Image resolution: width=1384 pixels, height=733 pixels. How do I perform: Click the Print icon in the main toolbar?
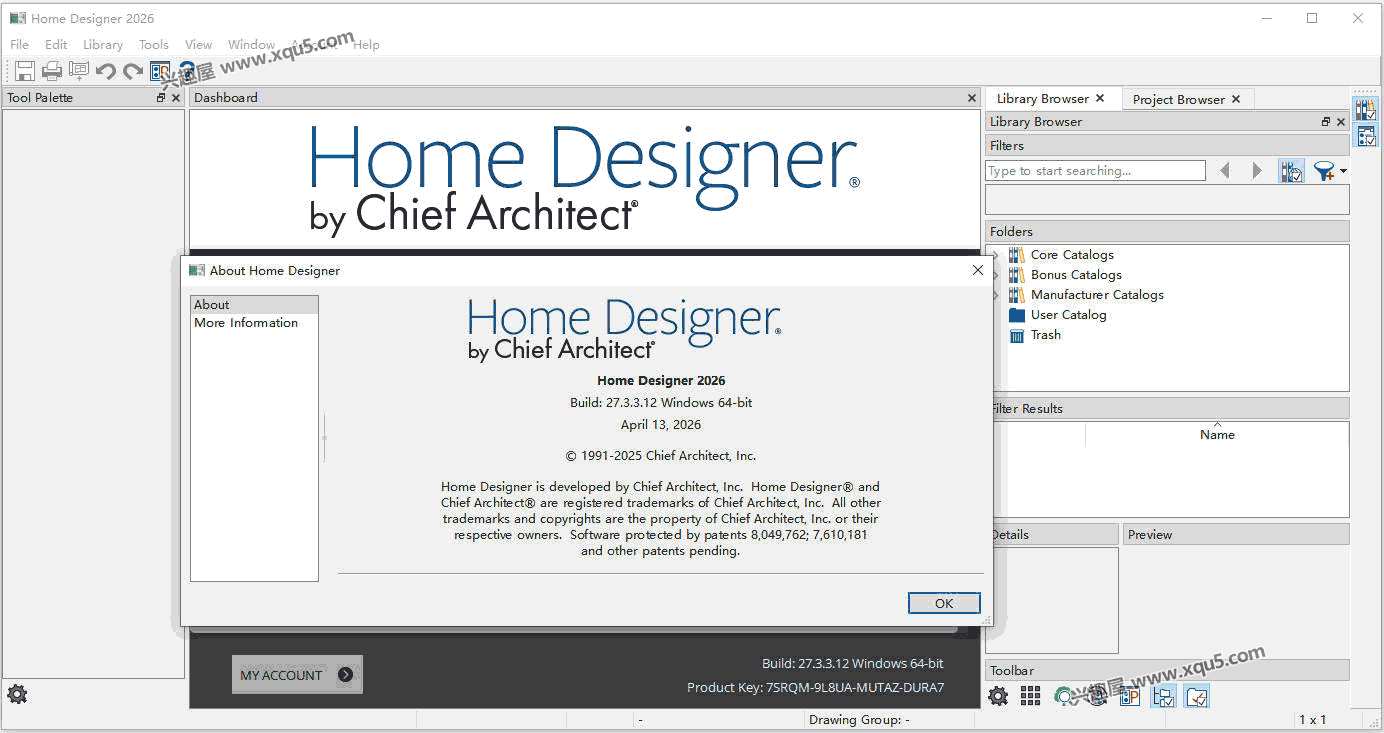[52, 71]
